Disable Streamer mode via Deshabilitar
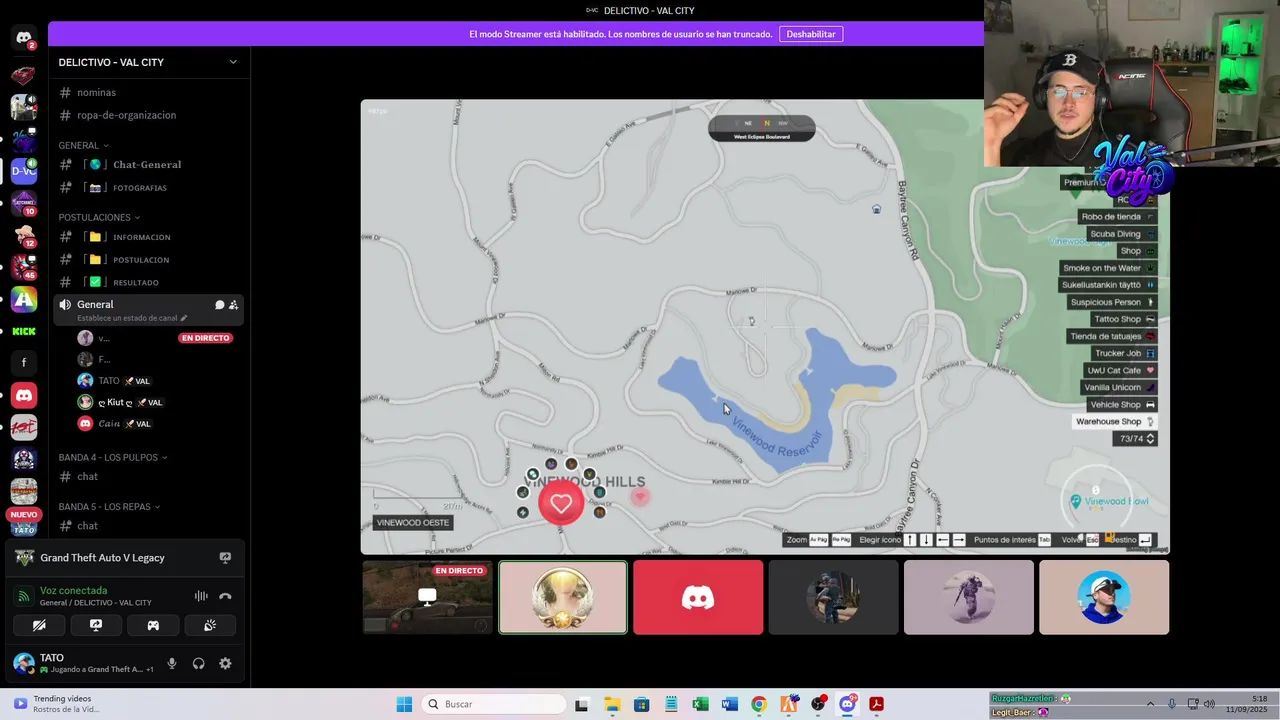 (x=811, y=34)
